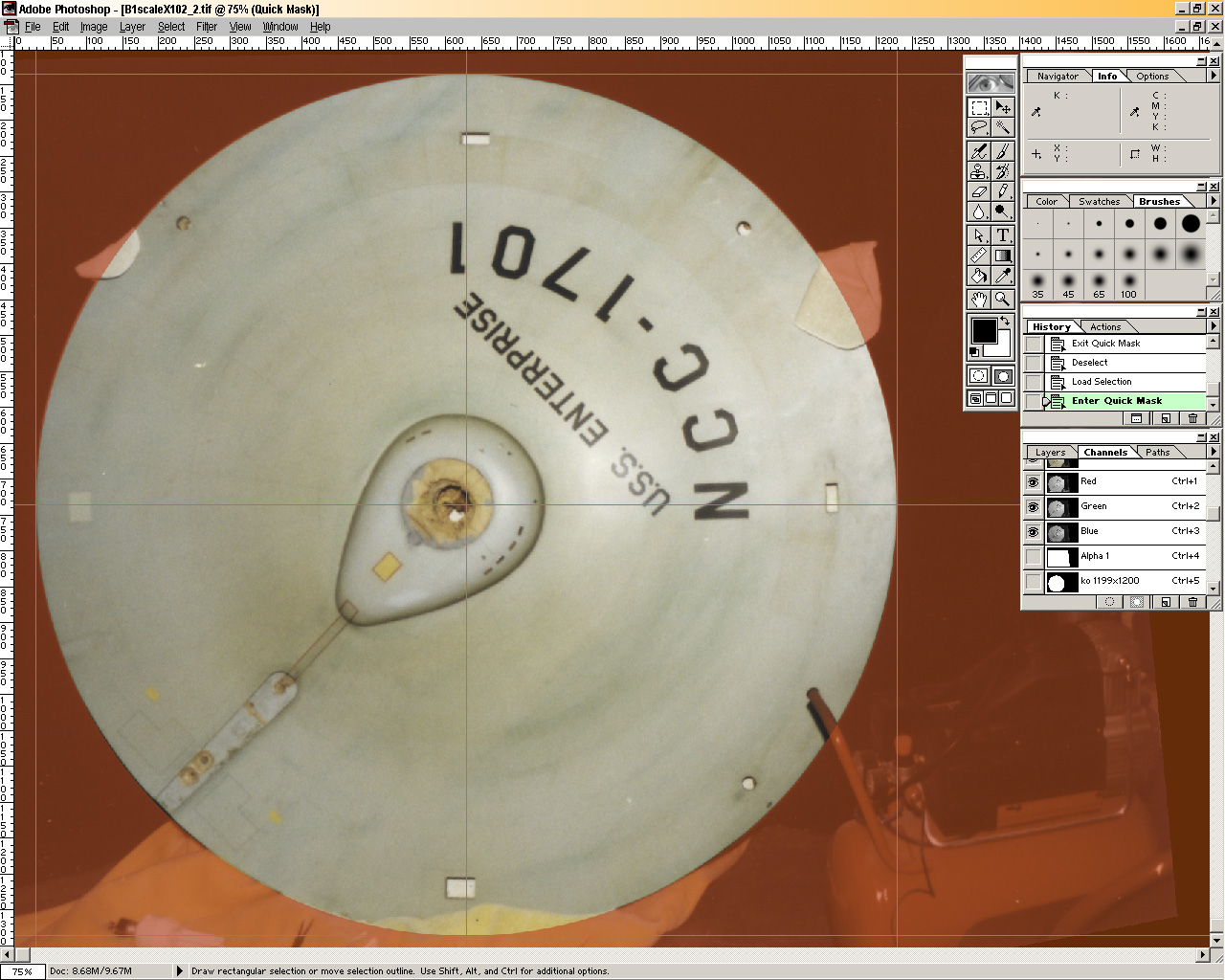The width and height of the screenshot is (1225, 980).
Task: Select the Lasso tool
Action: tap(978, 127)
